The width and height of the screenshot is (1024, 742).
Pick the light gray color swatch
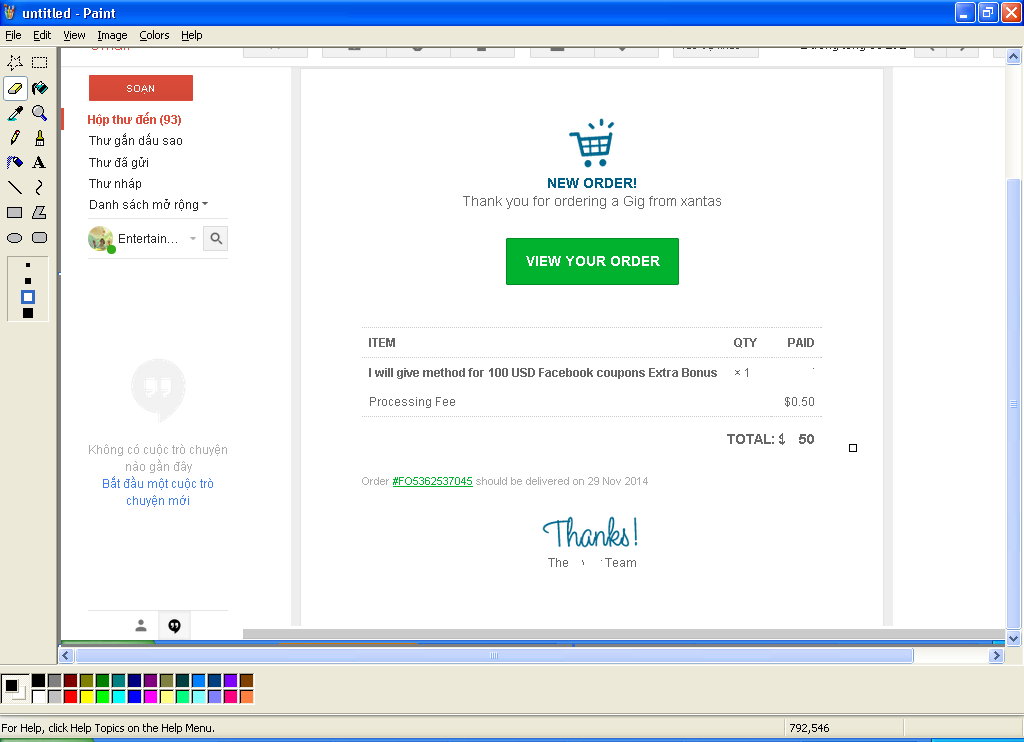coord(54,697)
